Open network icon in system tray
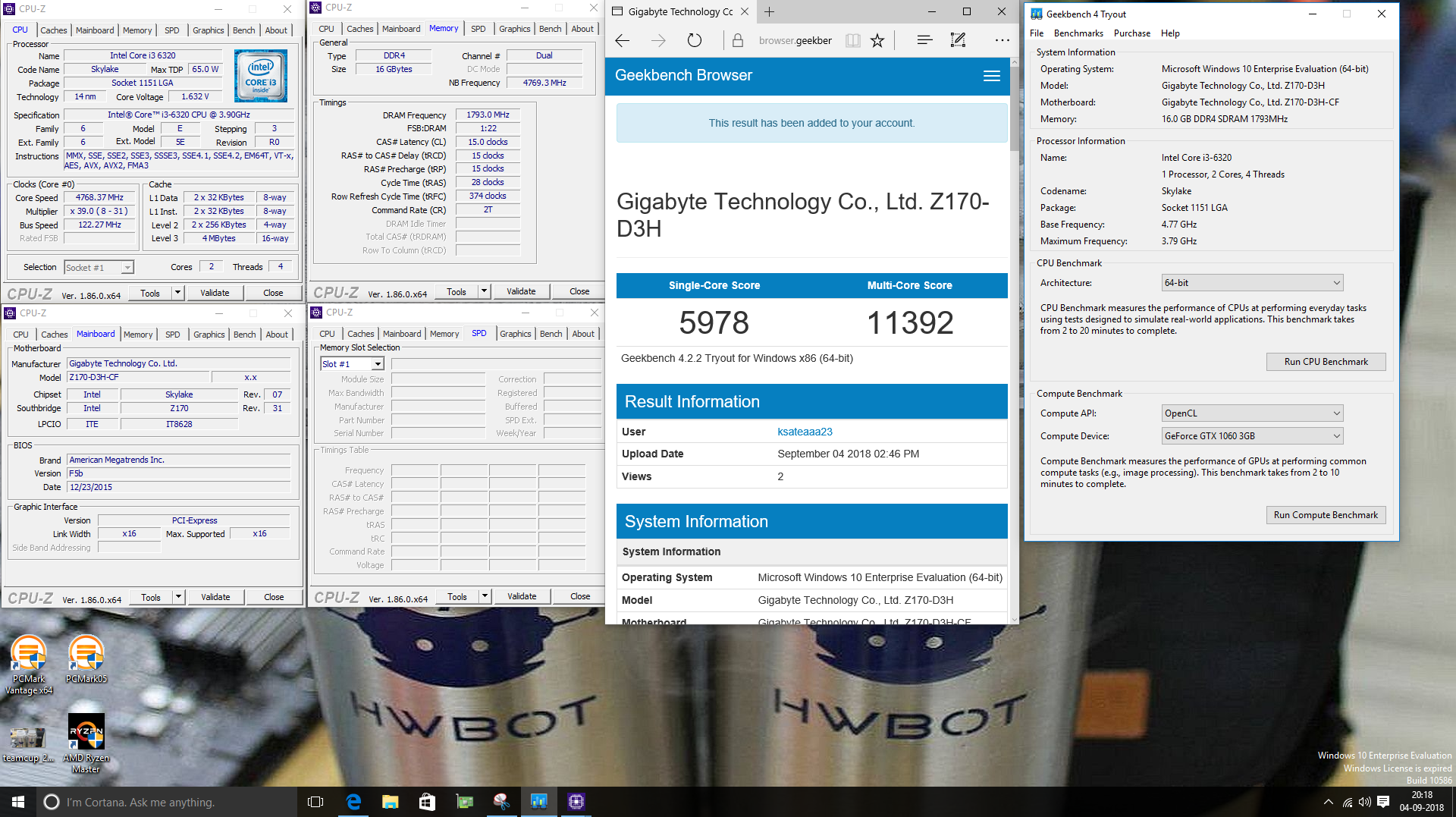Viewport: 1456px width, 817px height. (1348, 802)
